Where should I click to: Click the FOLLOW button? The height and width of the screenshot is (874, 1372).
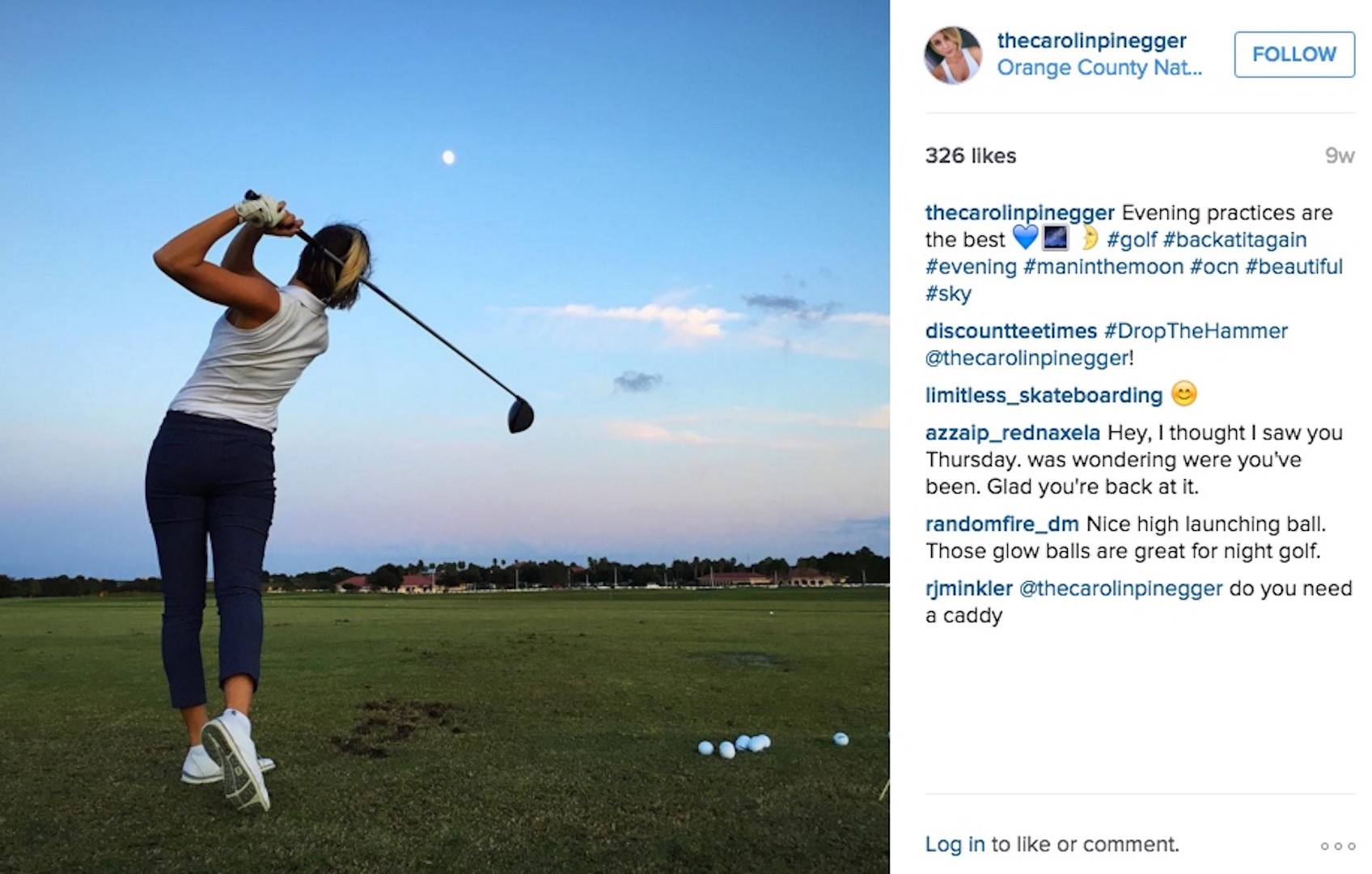(x=1294, y=54)
